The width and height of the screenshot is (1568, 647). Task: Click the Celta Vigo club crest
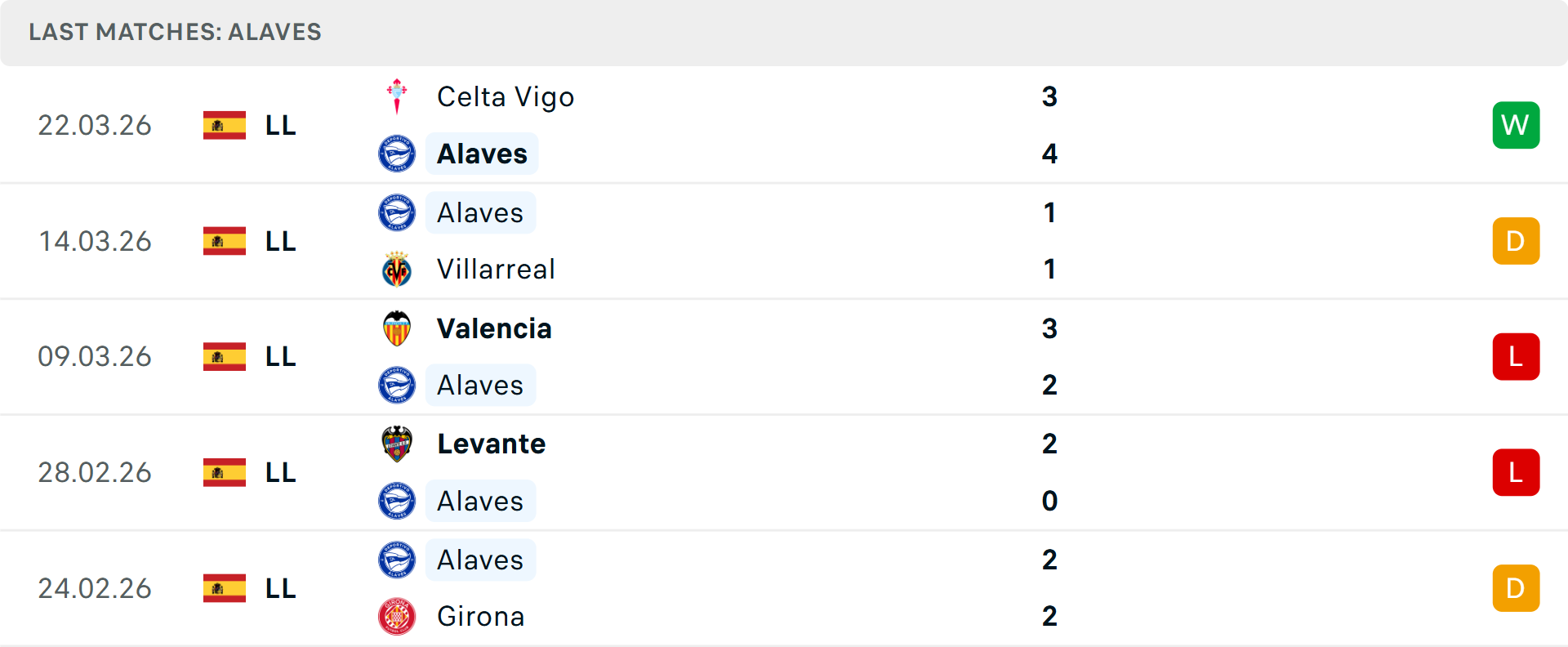click(x=397, y=96)
